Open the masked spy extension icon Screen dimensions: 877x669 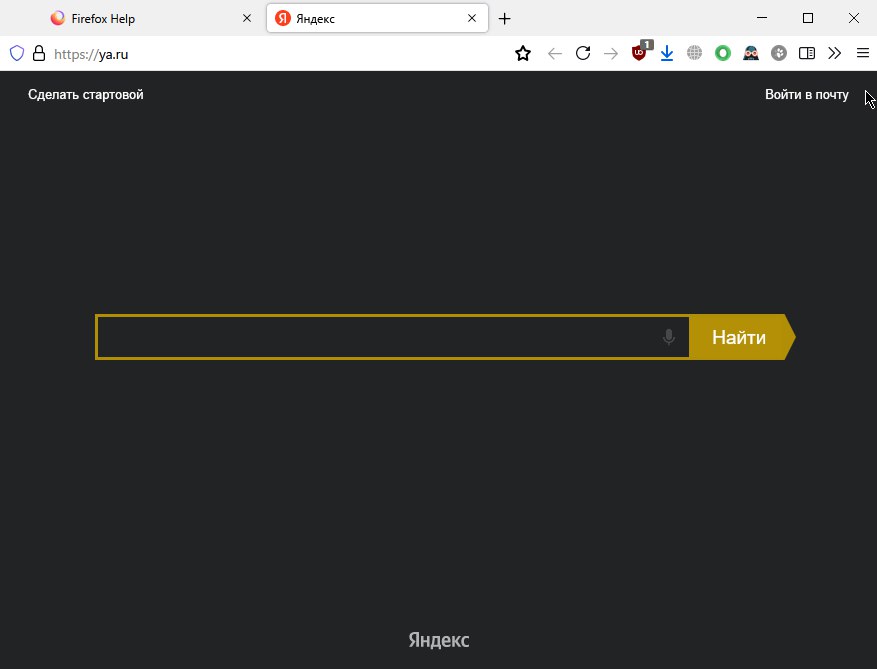tap(751, 53)
